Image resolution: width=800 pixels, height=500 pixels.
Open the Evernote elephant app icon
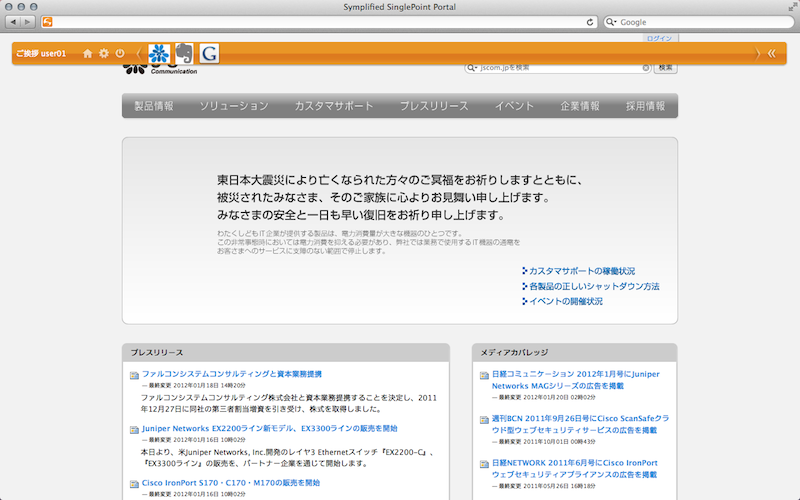pyautogui.click(x=184, y=54)
